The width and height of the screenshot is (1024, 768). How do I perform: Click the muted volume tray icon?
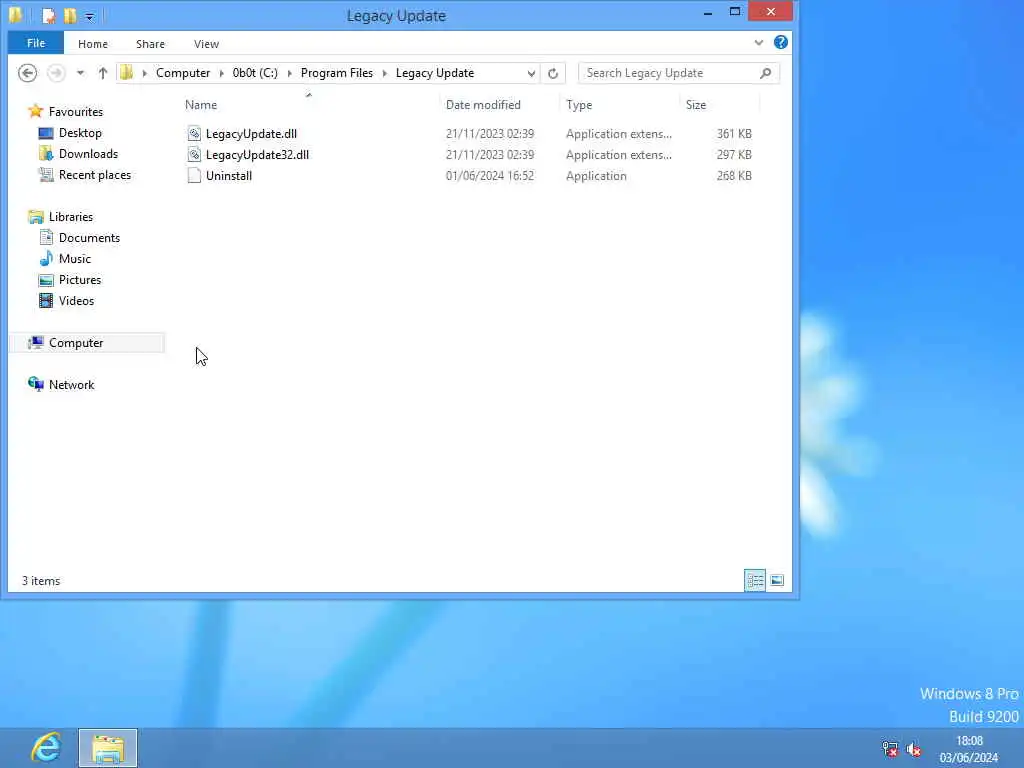914,749
